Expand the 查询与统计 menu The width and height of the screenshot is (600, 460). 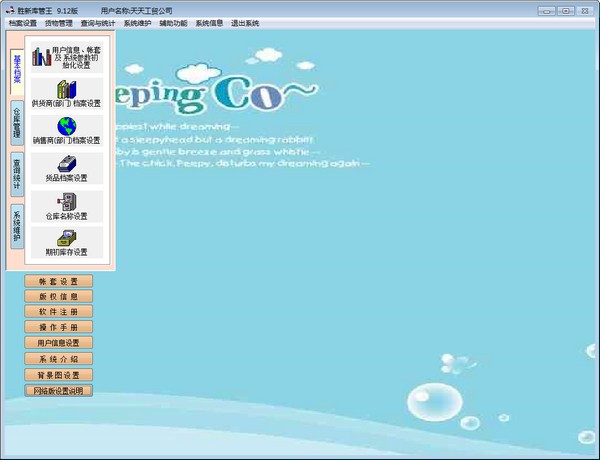pos(98,22)
